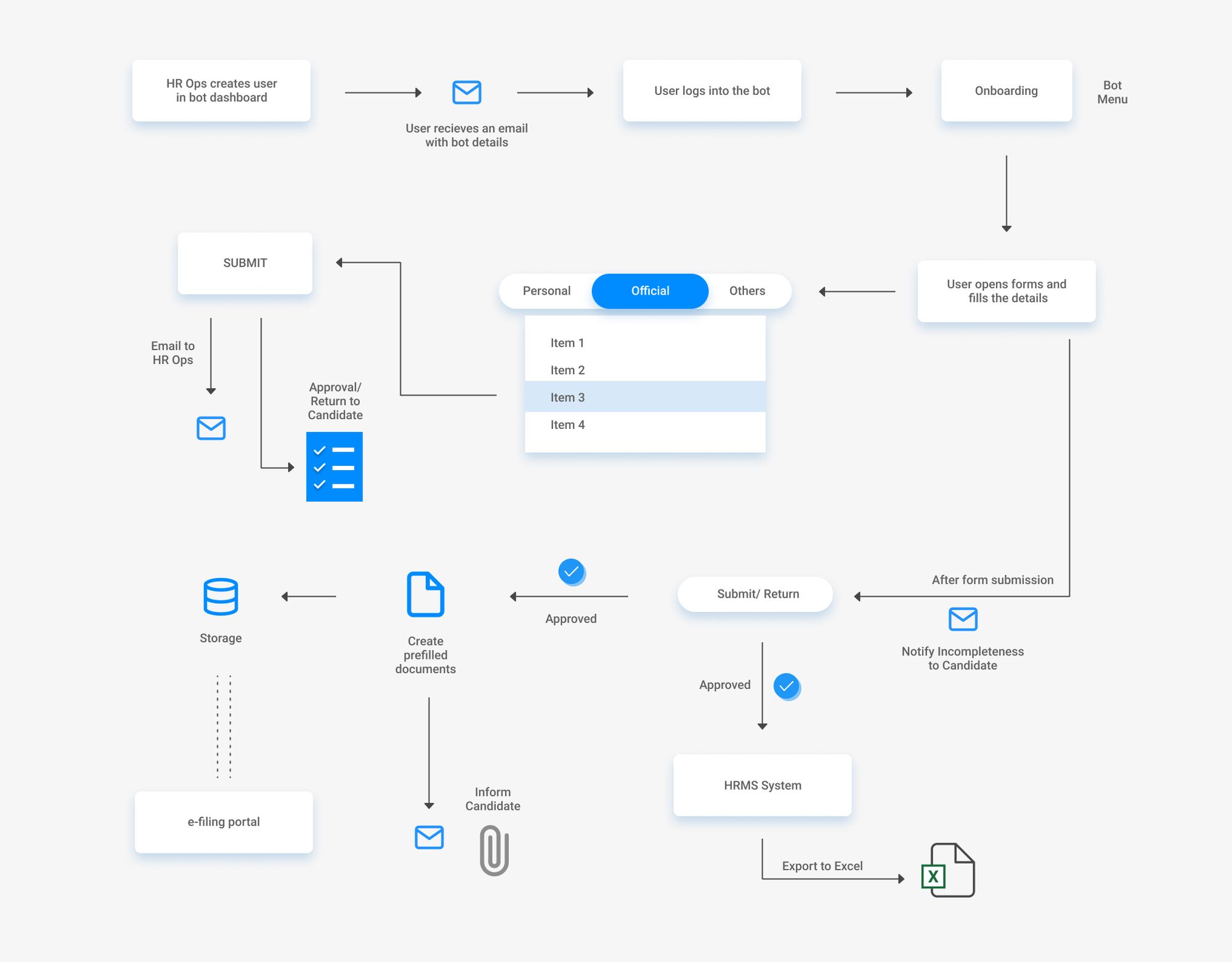Click the Notify Incompleteness envelope icon
This screenshot has height=962, width=1232.
pyautogui.click(x=962, y=619)
